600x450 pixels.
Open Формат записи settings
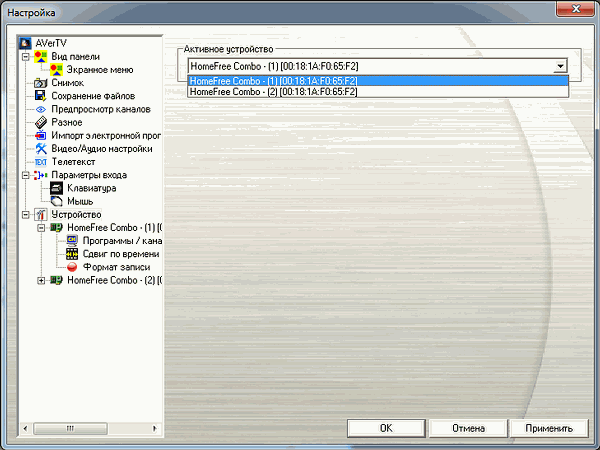116,267
